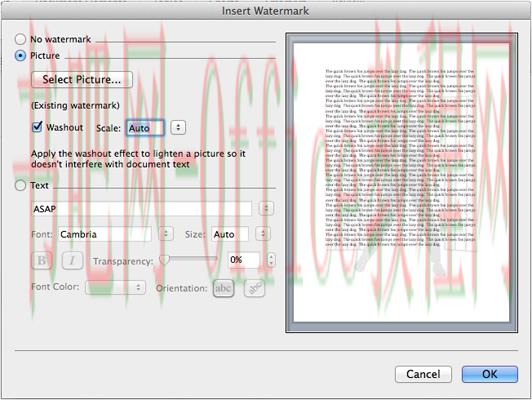
Task: Click the Cancel button
Action: (x=423, y=374)
